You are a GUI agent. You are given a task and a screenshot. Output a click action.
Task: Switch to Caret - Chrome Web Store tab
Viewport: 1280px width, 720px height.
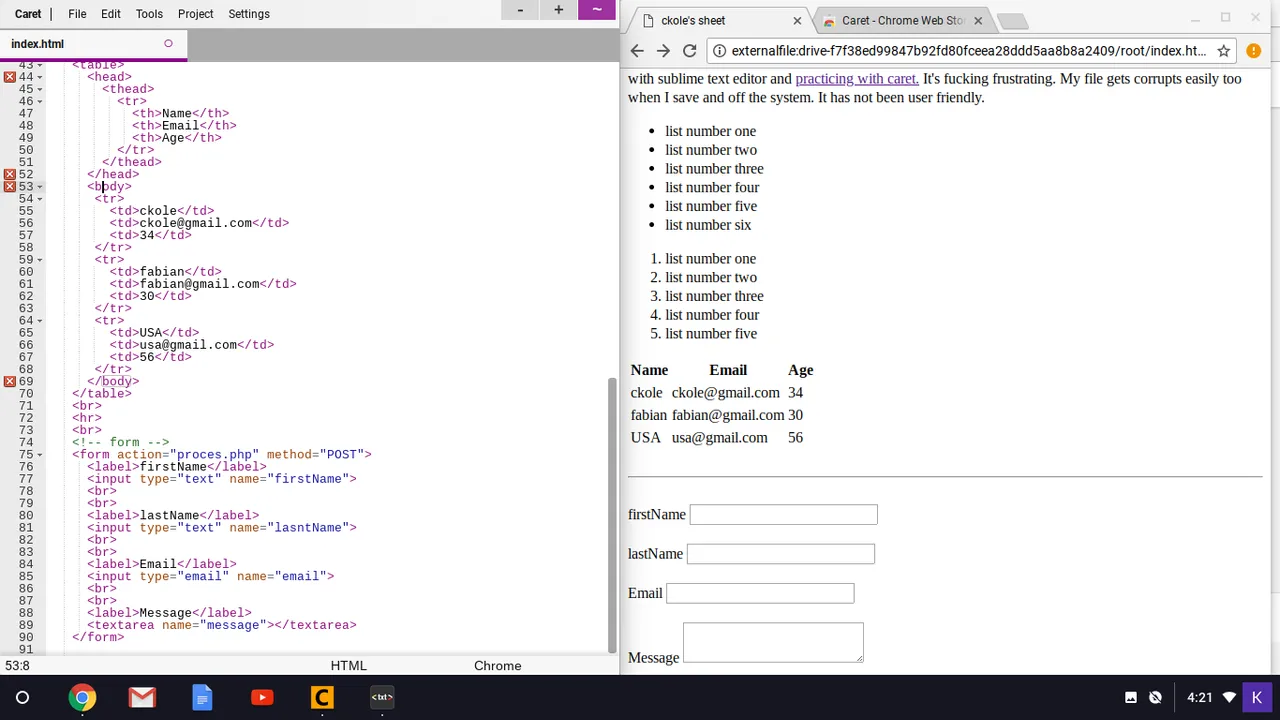(x=900, y=20)
